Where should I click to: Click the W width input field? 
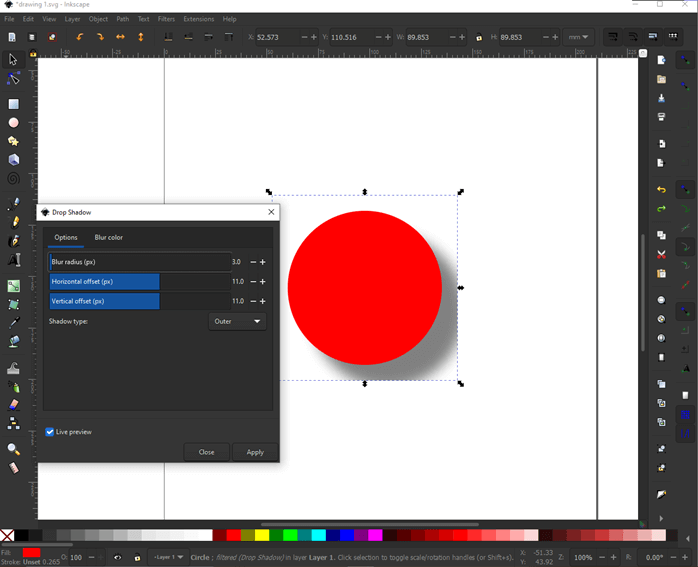(x=426, y=37)
